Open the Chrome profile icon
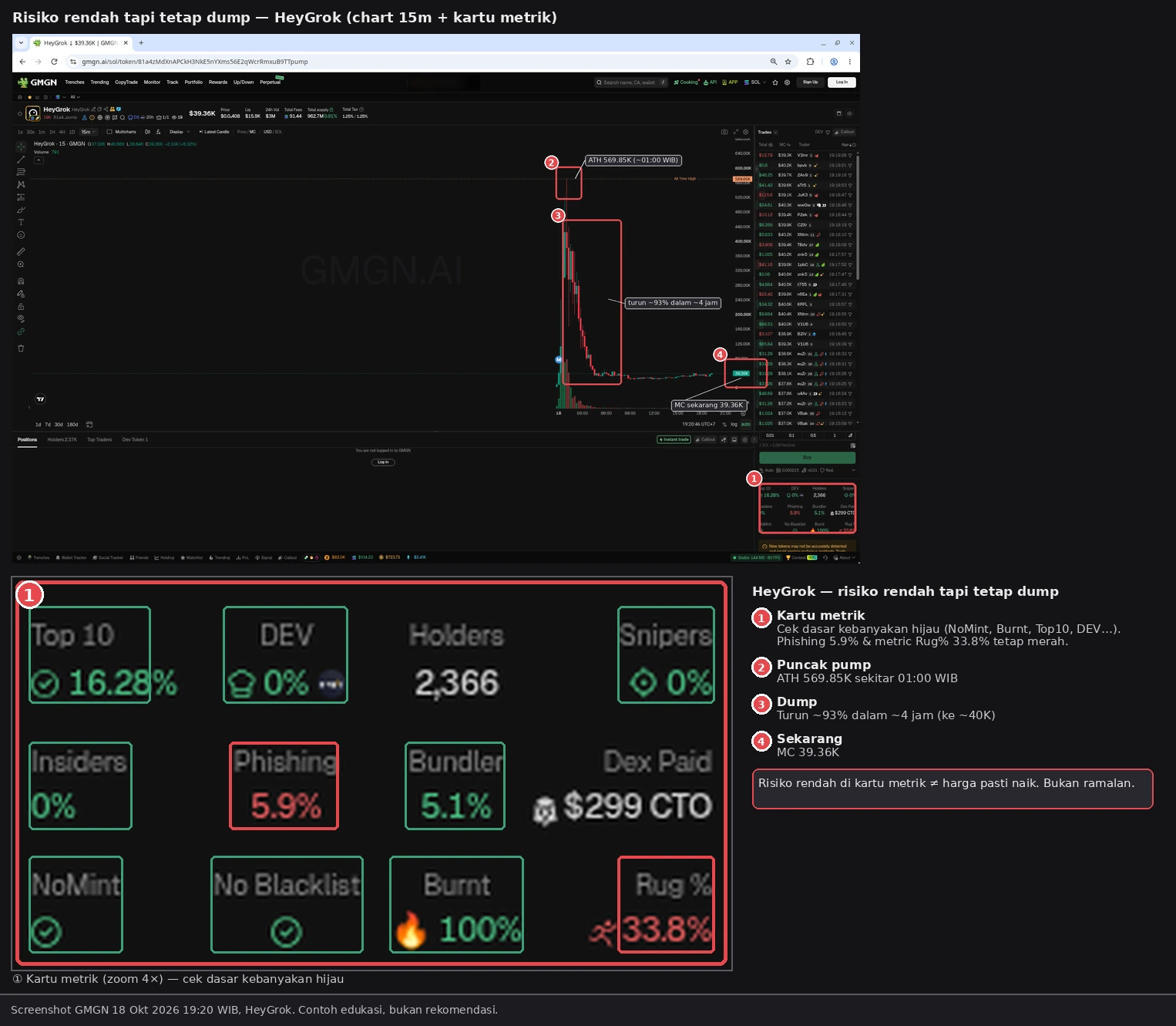 click(x=834, y=62)
